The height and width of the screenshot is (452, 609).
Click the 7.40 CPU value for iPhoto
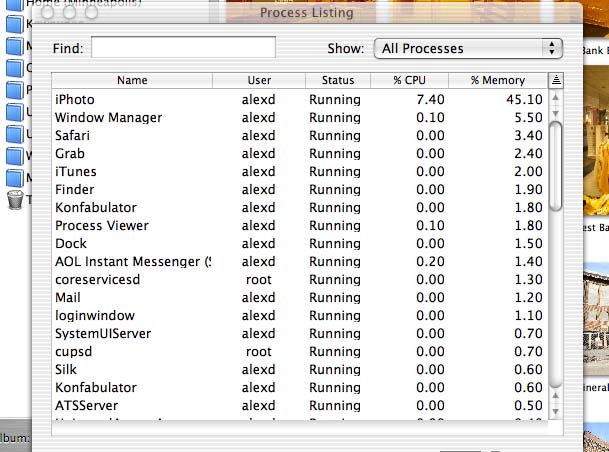pyautogui.click(x=430, y=99)
